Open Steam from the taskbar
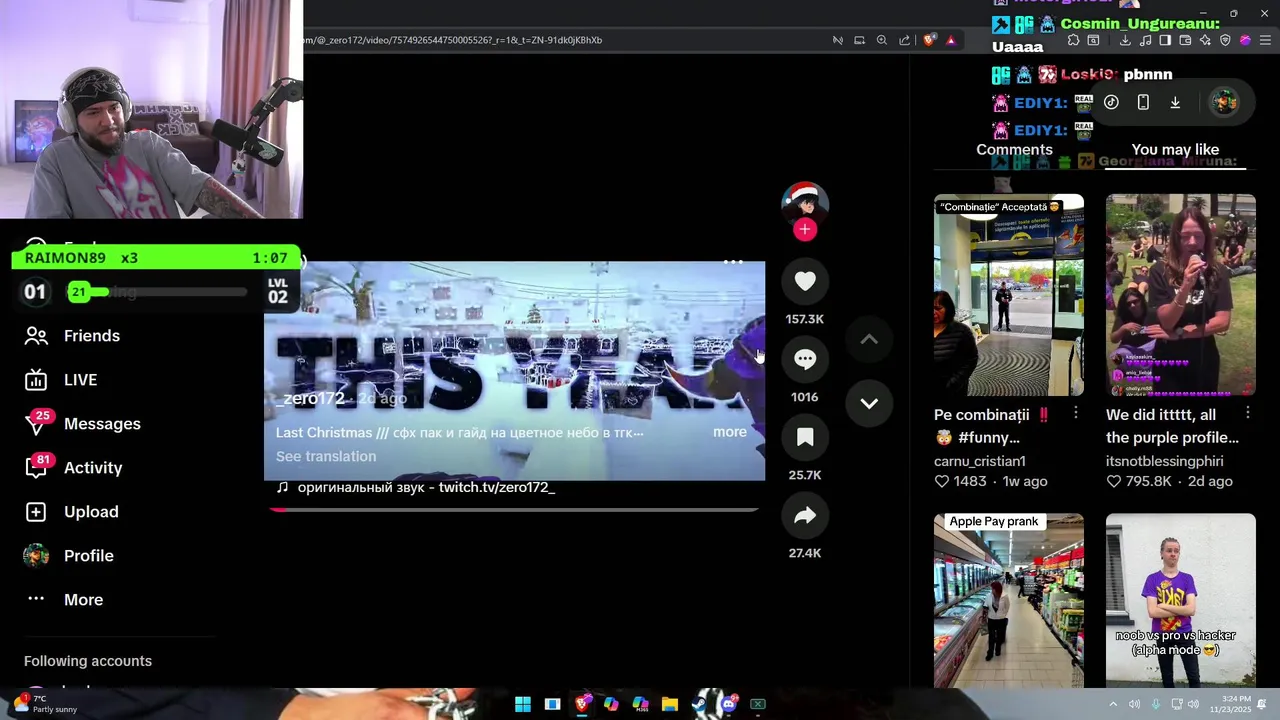The image size is (1280, 720). coord(698,704)
